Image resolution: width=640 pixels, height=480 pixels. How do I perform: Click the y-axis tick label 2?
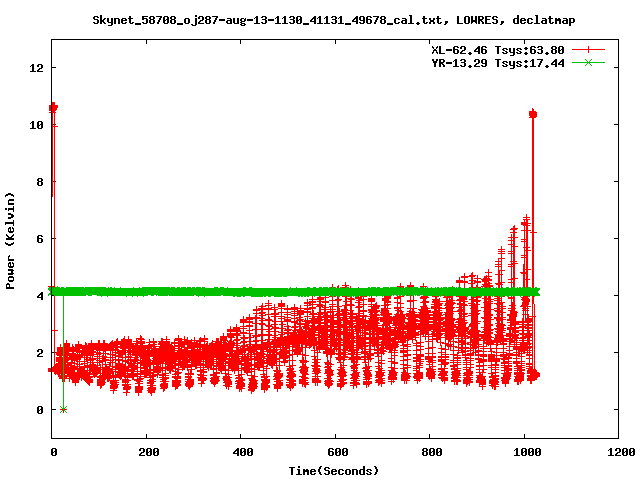pos(40,353)
